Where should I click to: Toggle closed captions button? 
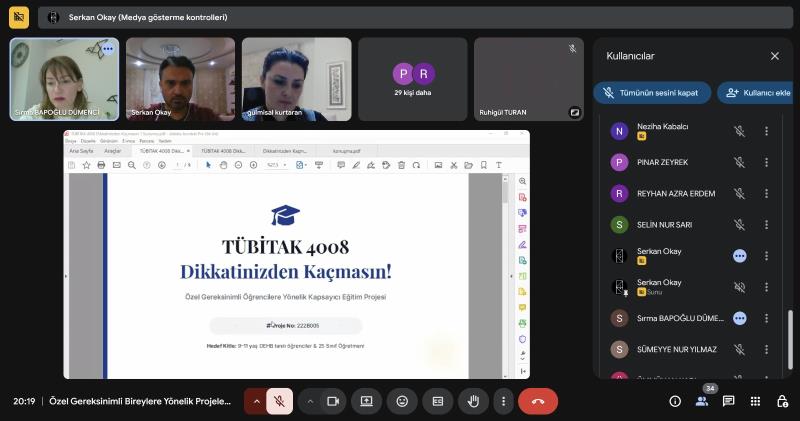438,401
